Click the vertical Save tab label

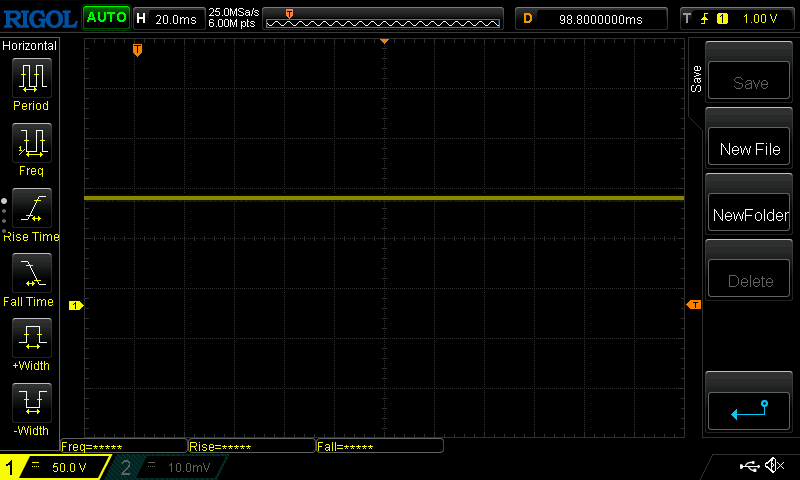point(696,79)
